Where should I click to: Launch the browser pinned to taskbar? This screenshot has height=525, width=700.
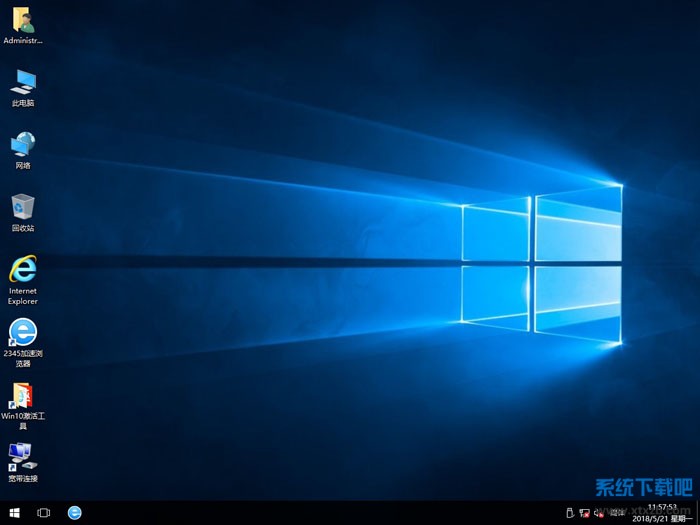pos(75,512)
